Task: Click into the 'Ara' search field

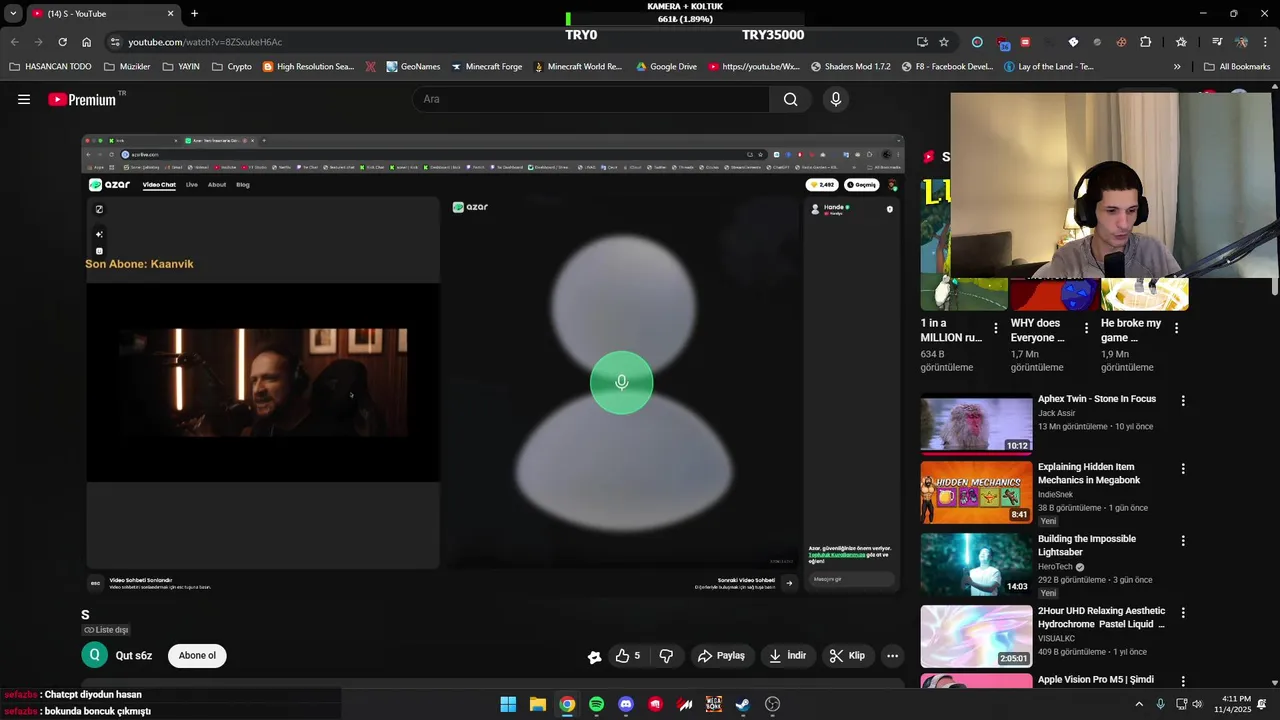Action: pyautogui.click(x=590, y=99)
